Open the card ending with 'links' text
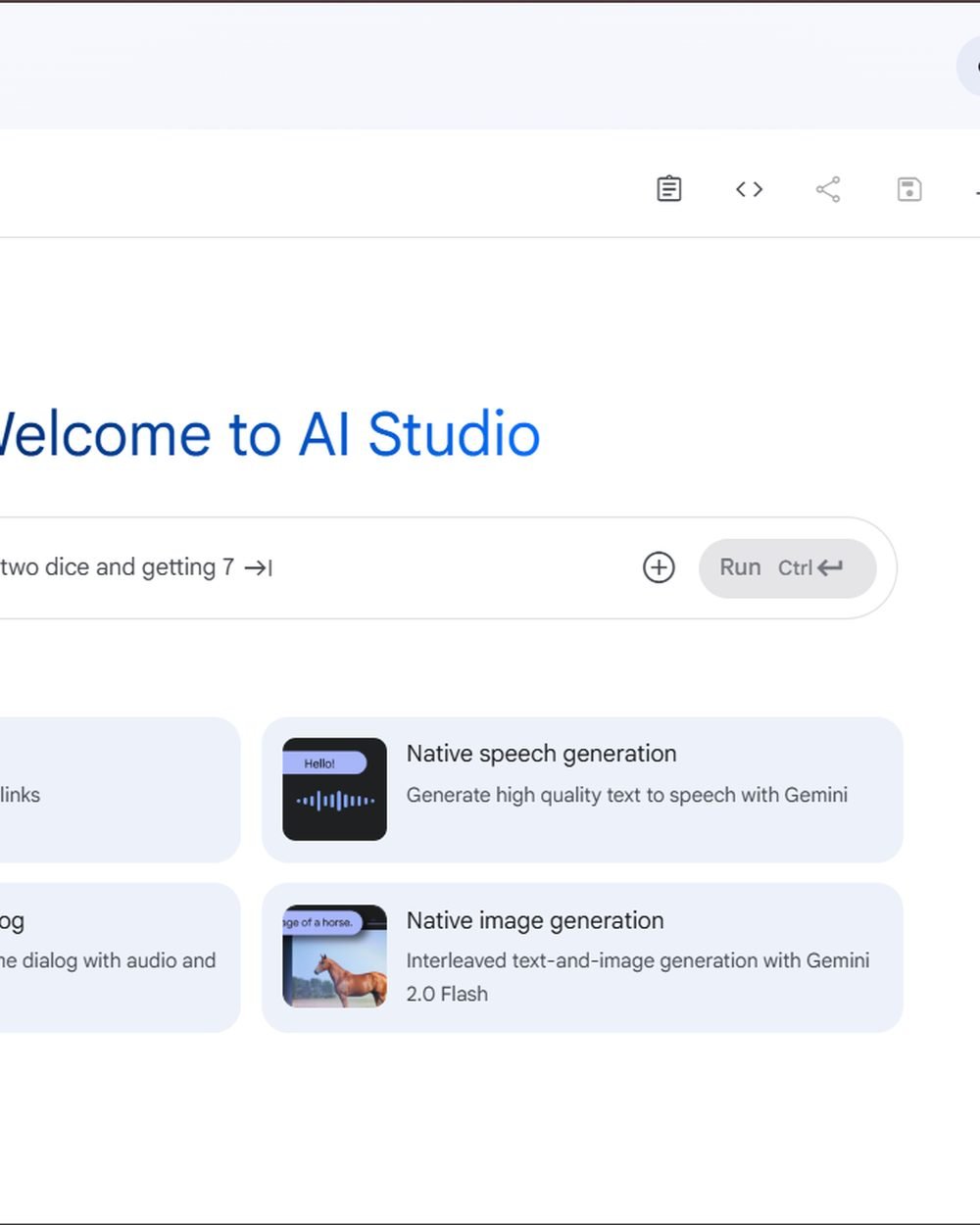Screen dimensions: 980x1225 click(120, 790)
